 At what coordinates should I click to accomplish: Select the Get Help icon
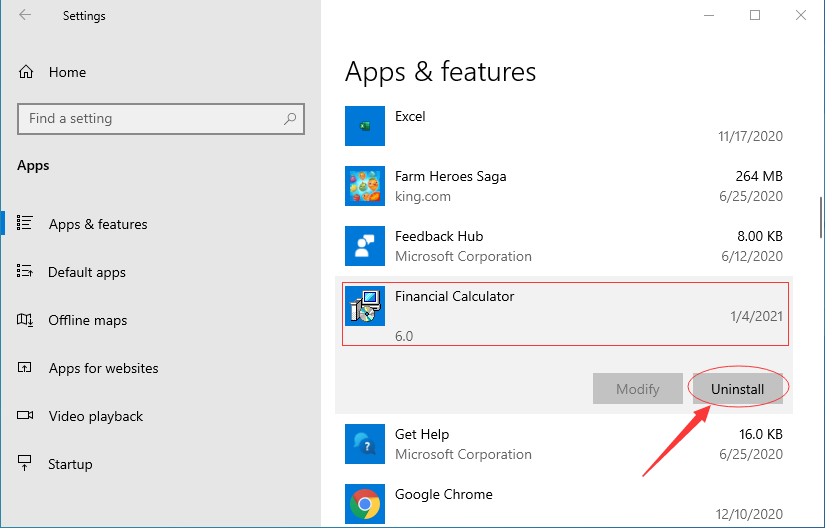pos(365,444)
